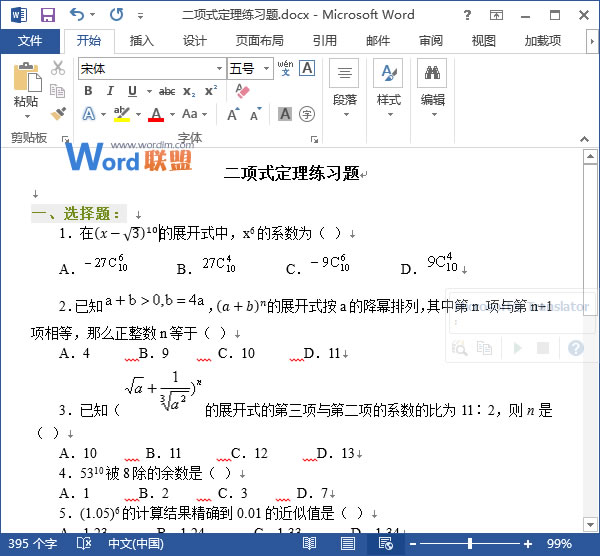Expand the font size dropdown 五号

(x=266, y=68)
